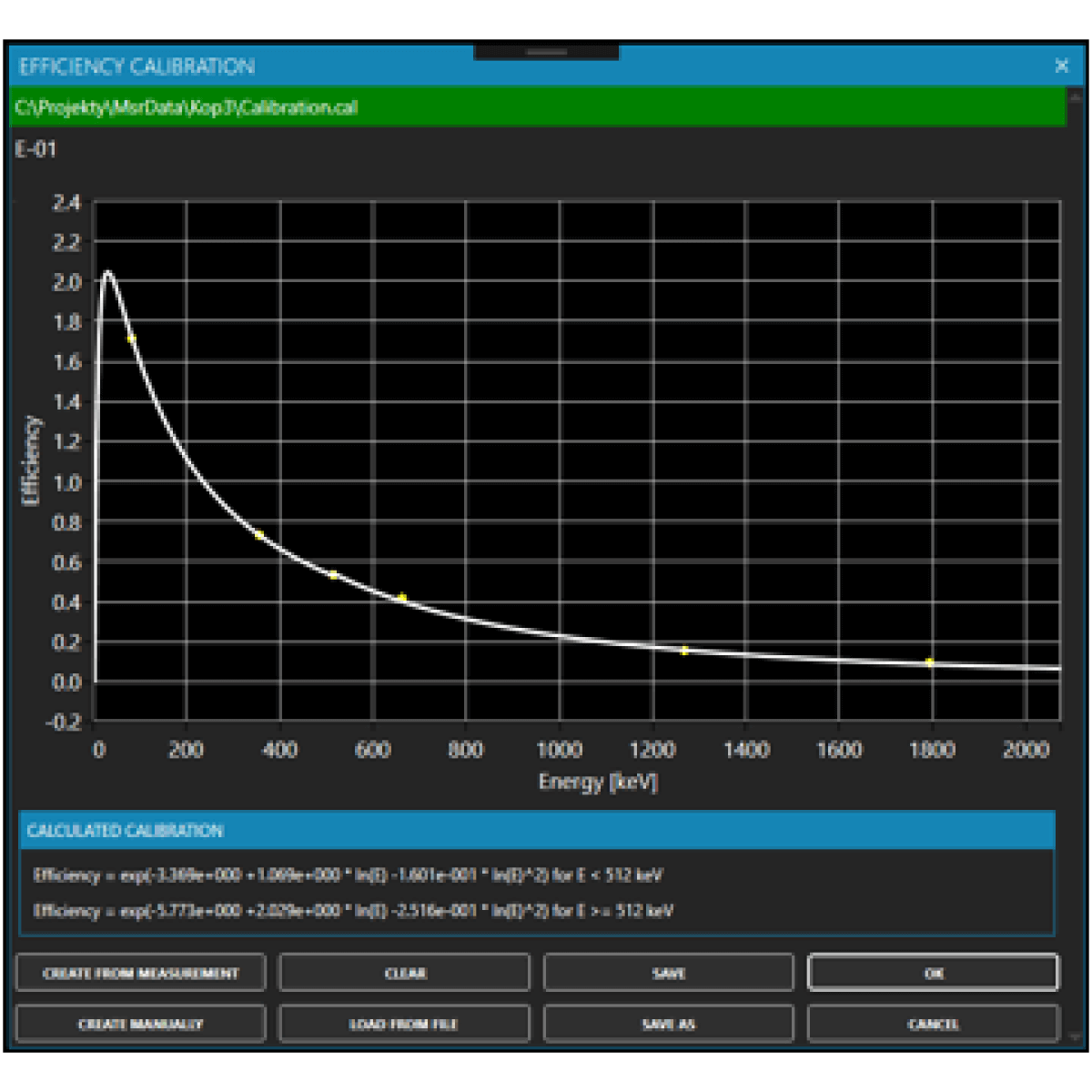Select the yellow data point near 1800 keV

[x=929, y=662]
